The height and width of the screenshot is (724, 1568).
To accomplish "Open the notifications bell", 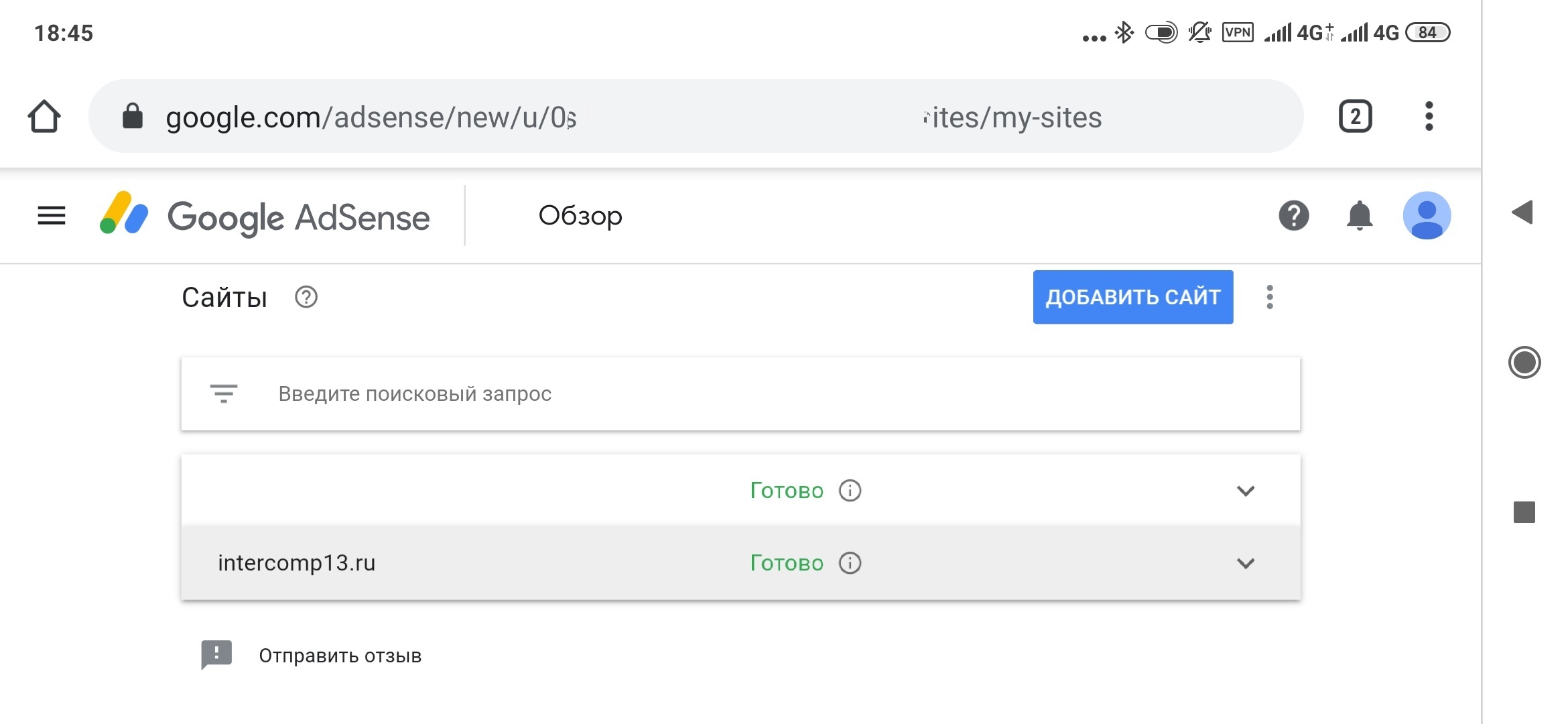I will click(1360, 216).
